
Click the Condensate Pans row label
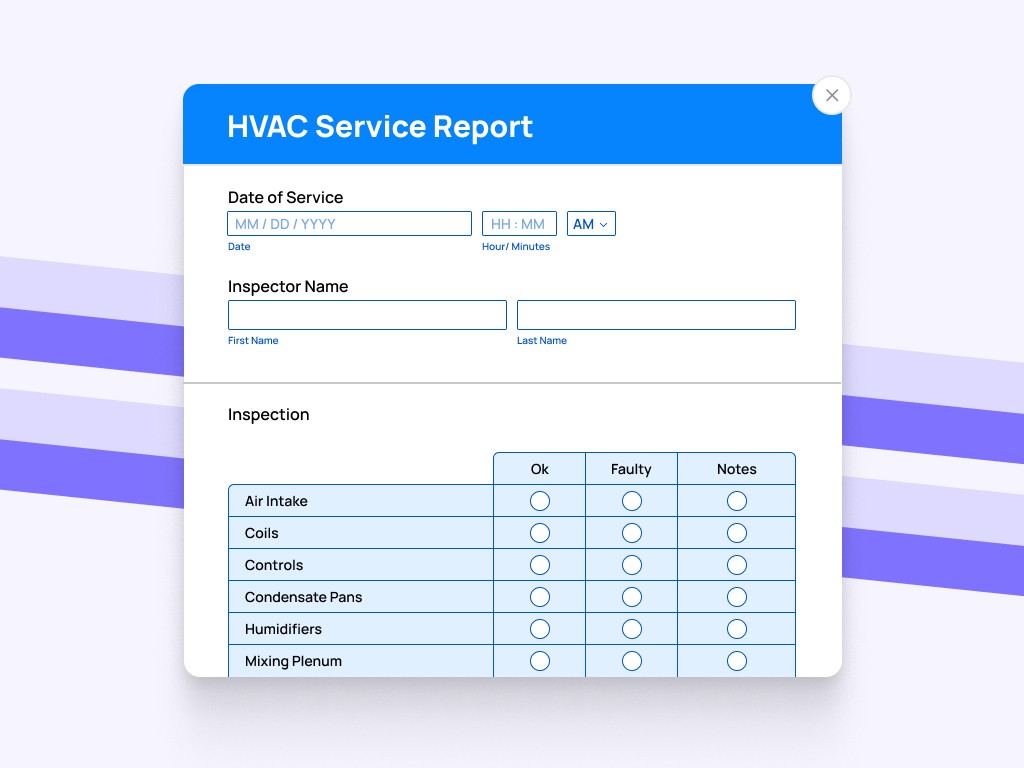pyautogui.click(x=303, y=597)
